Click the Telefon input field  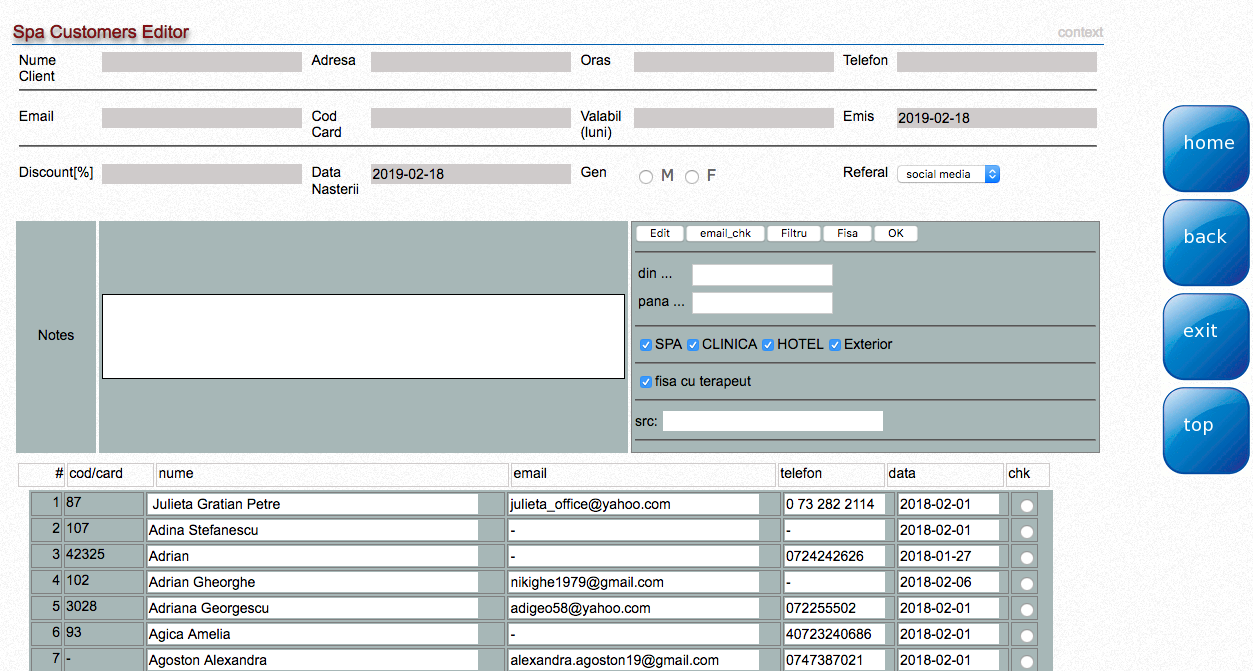[996, 62]
